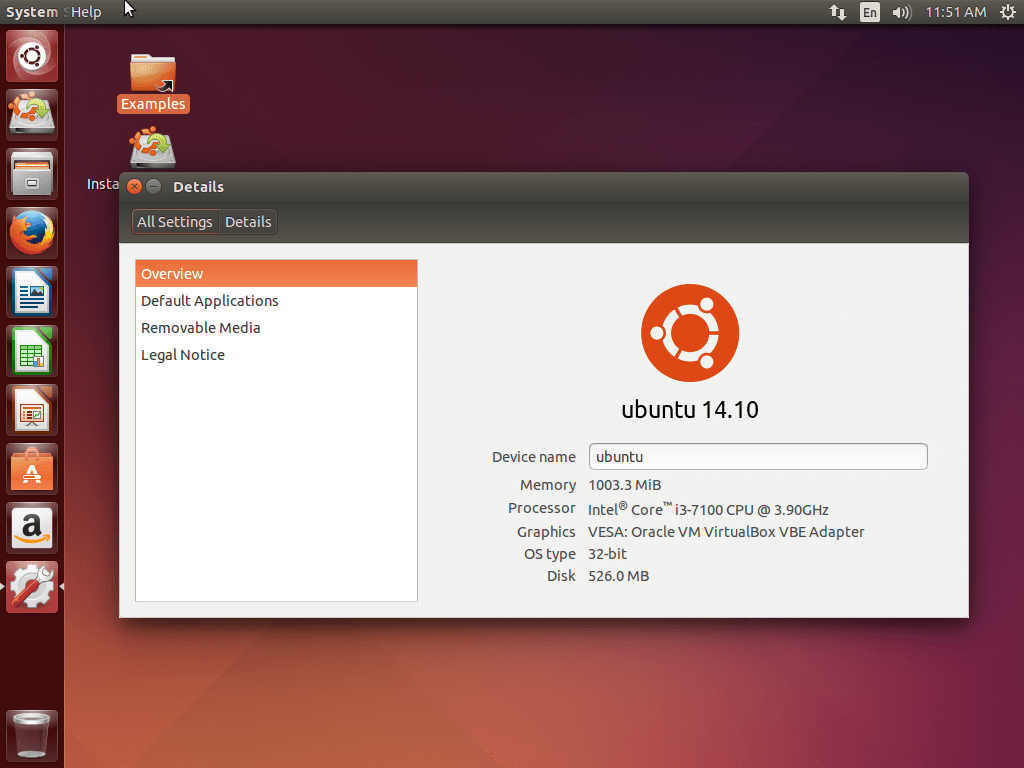Open the Ubuntu Dash home launcher

pyautogui.click(x=31, y=56)
